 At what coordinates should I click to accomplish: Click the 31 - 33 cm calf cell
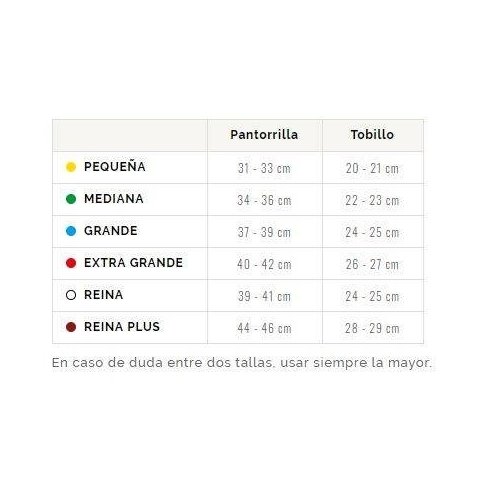coord(265,168)
